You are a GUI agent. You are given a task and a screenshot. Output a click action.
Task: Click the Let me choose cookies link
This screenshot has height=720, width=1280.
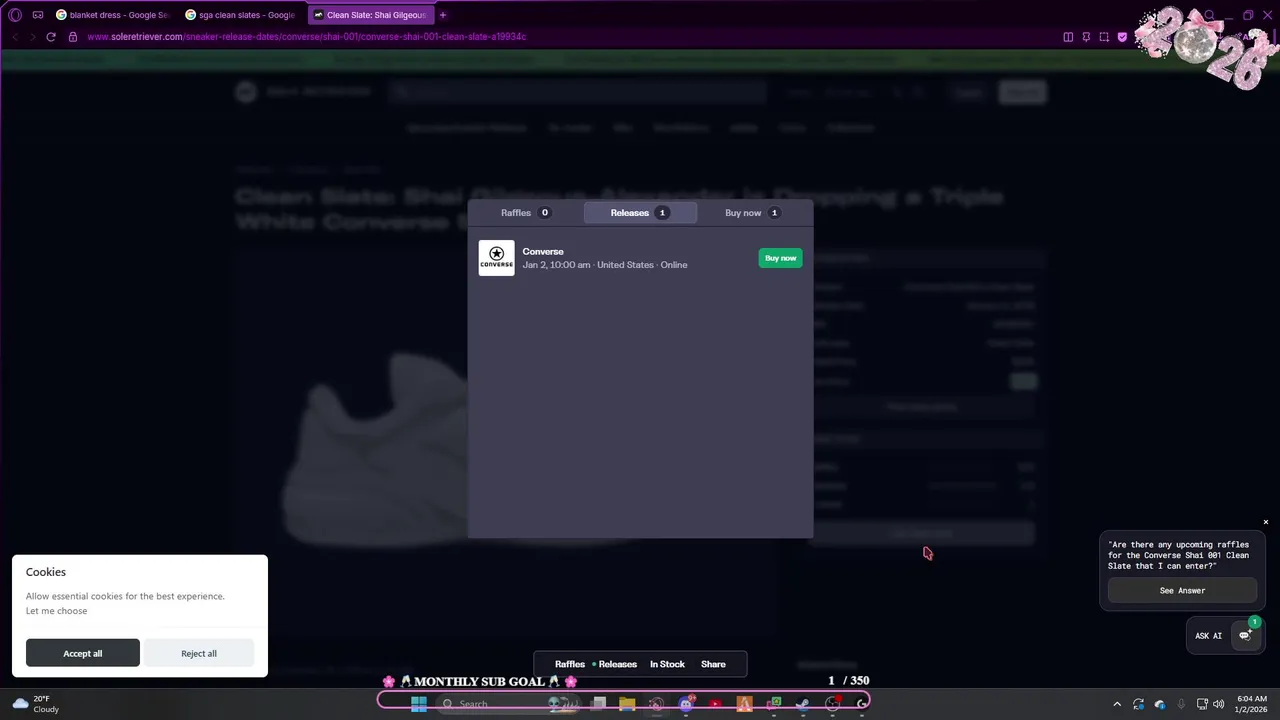tap(56, 611)
